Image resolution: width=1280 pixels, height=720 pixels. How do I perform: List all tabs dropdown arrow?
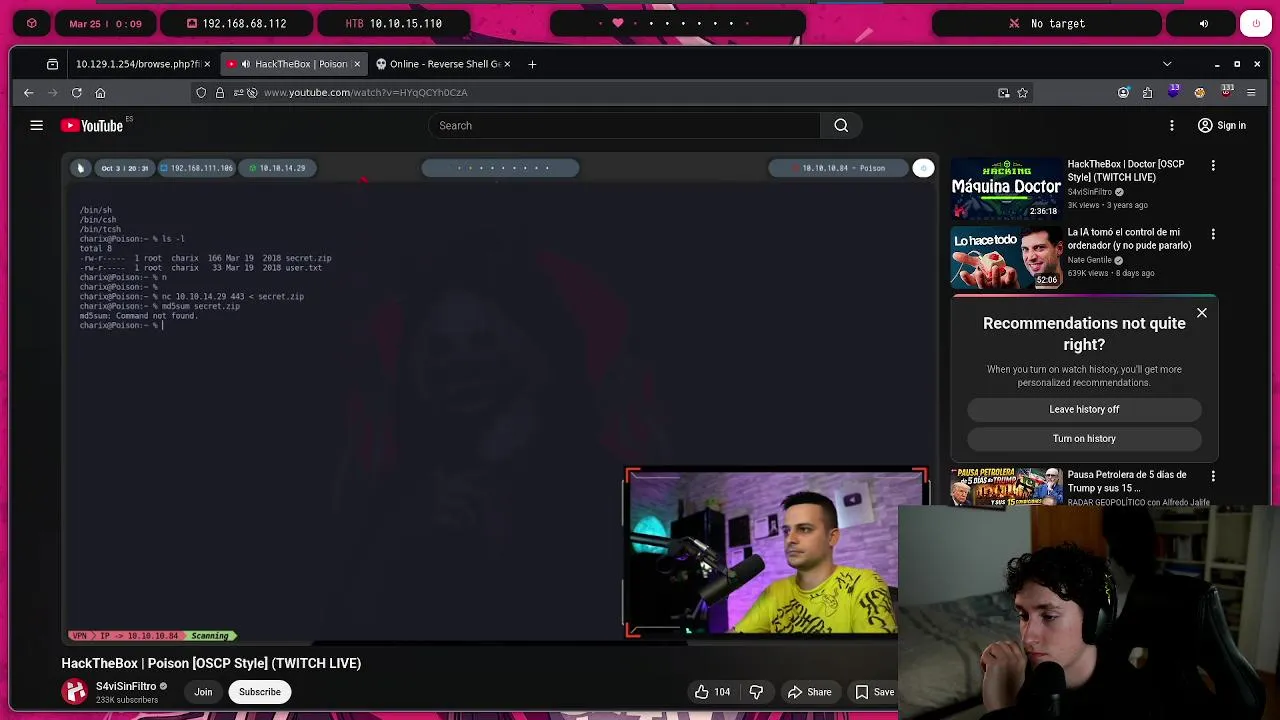1167,64
